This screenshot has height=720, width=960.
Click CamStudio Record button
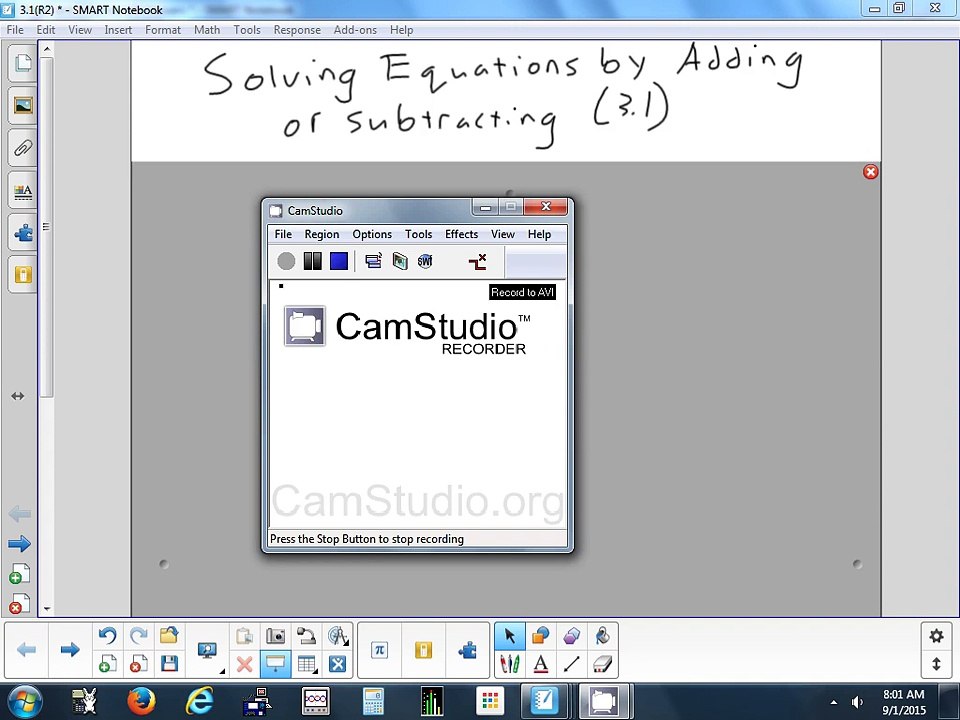[286, 261]
